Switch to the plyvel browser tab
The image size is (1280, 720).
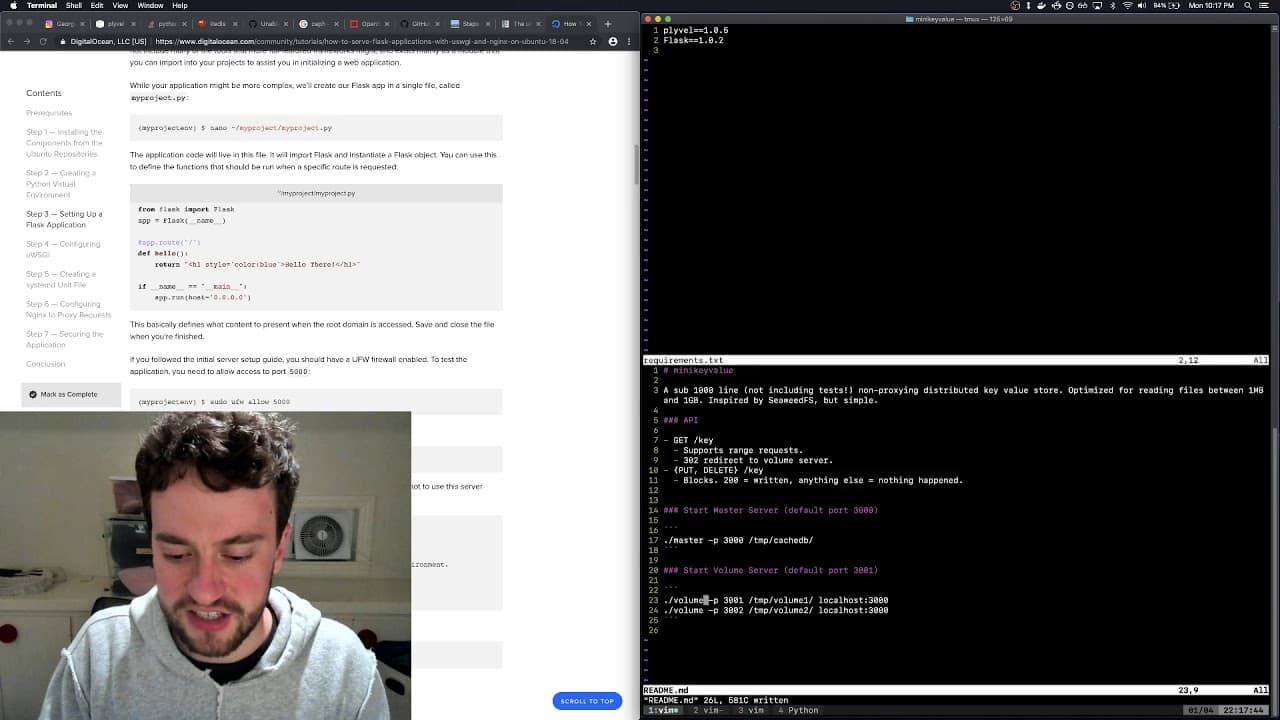point(115,23)
